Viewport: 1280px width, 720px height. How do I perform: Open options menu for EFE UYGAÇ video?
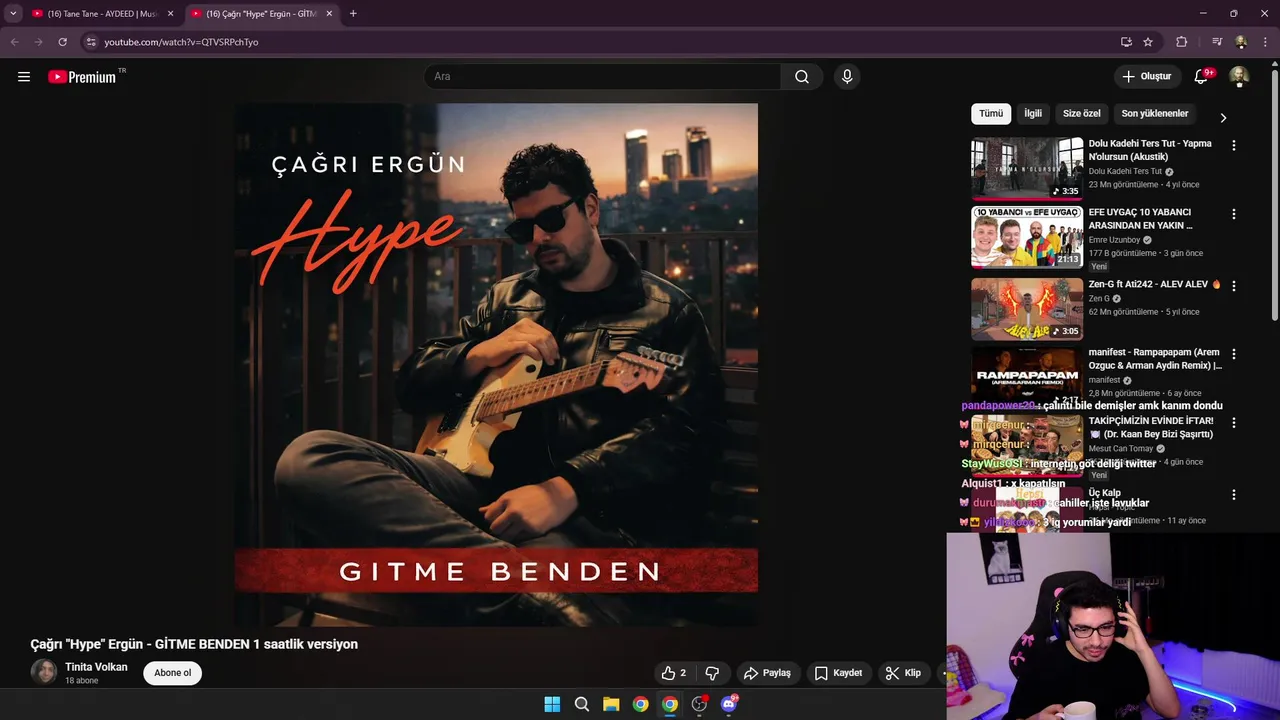[x=1233, y=215]
